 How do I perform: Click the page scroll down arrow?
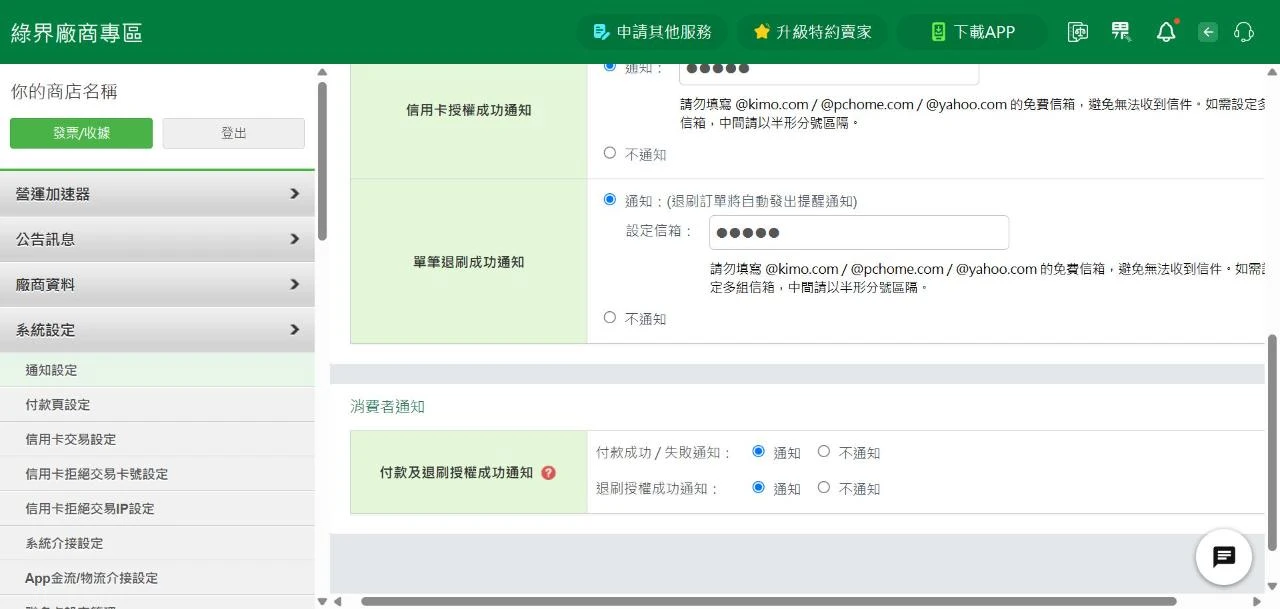pos(1273,587)
